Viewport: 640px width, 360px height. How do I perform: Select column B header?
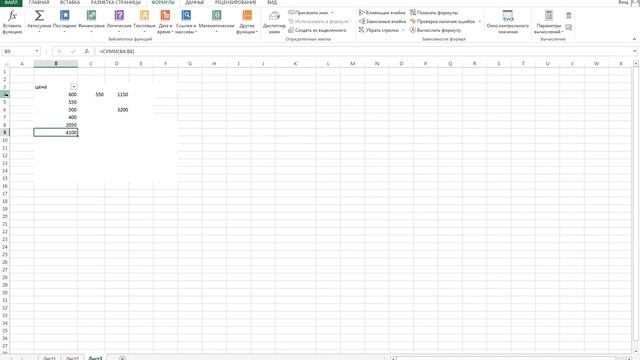click(56, 64)
